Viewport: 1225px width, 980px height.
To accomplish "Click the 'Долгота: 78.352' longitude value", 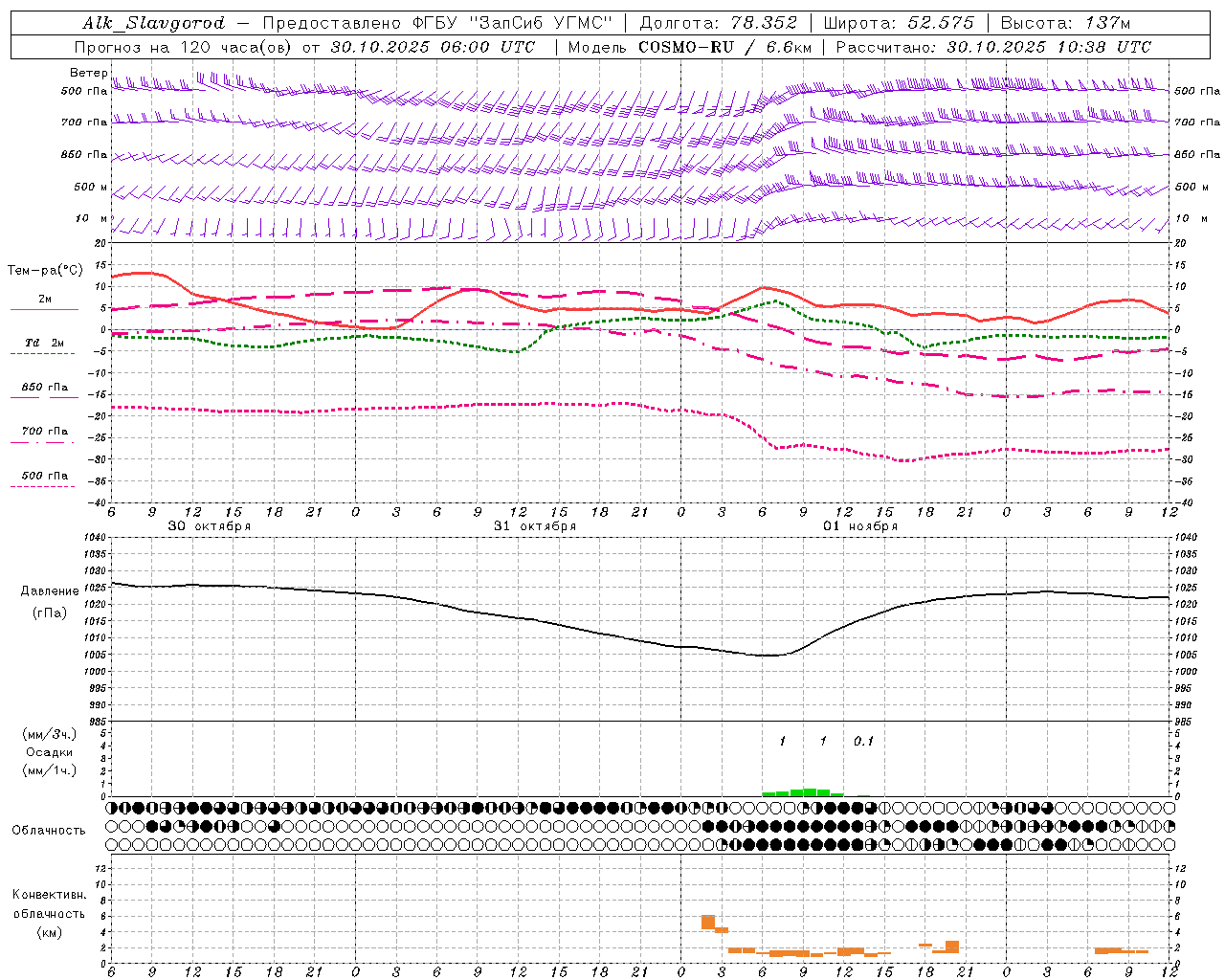I will coord(718,23).
